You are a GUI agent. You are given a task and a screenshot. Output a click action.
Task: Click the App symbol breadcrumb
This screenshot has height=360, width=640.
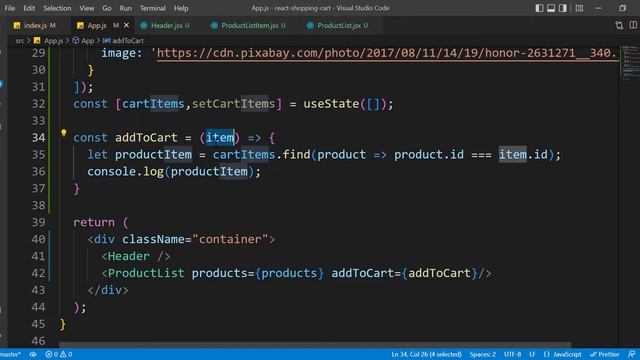[84, 41]
